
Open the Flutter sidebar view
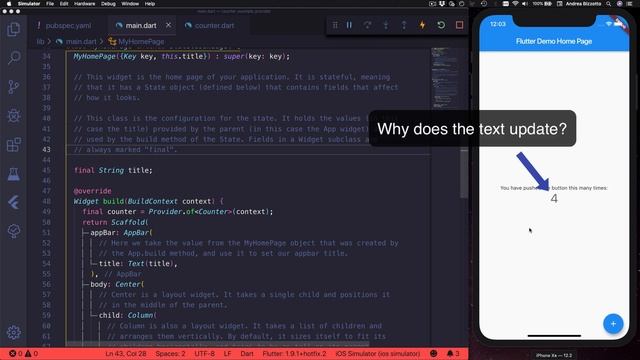[13, 202]
